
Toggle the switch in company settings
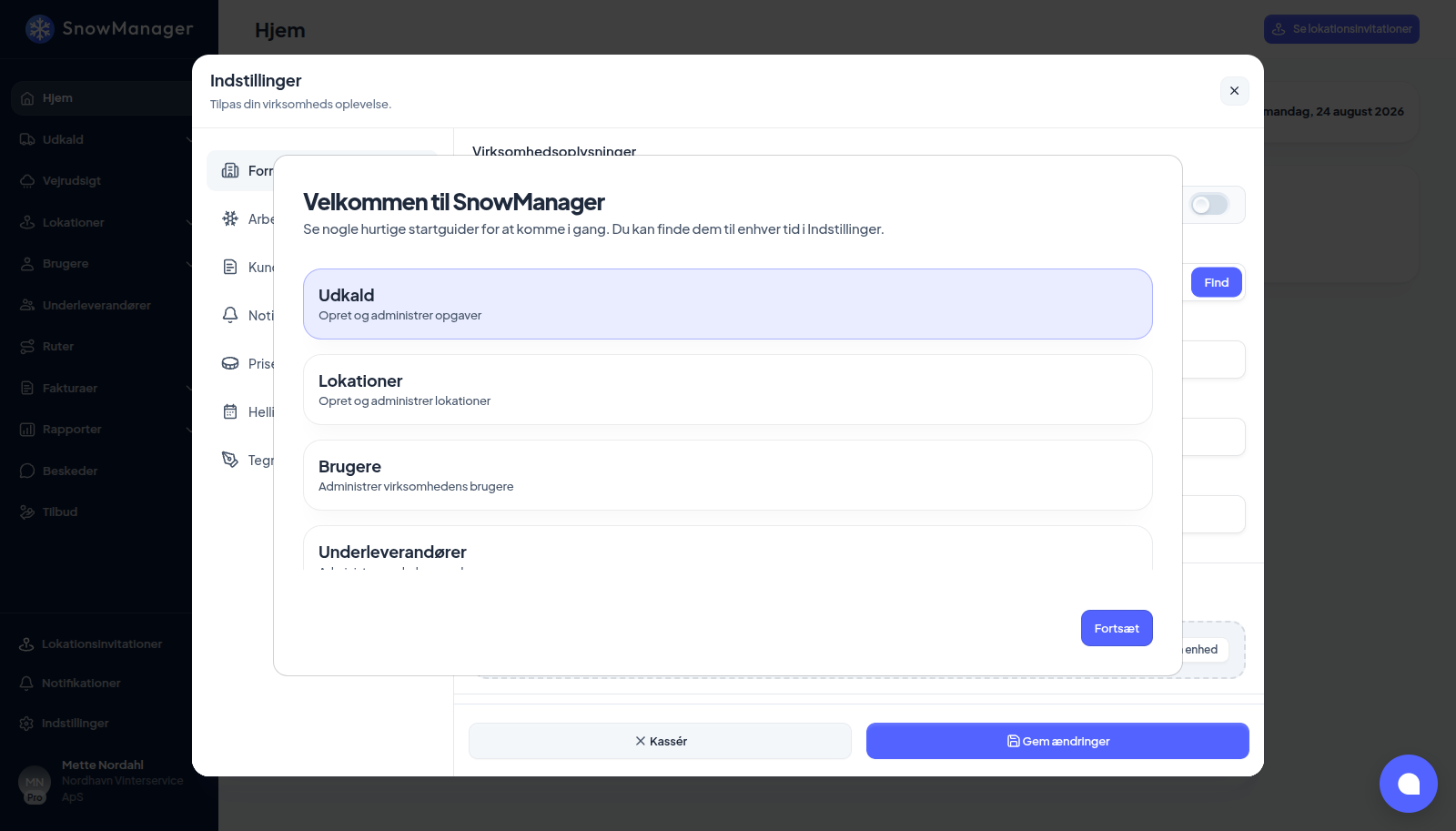click(1209, 205)
